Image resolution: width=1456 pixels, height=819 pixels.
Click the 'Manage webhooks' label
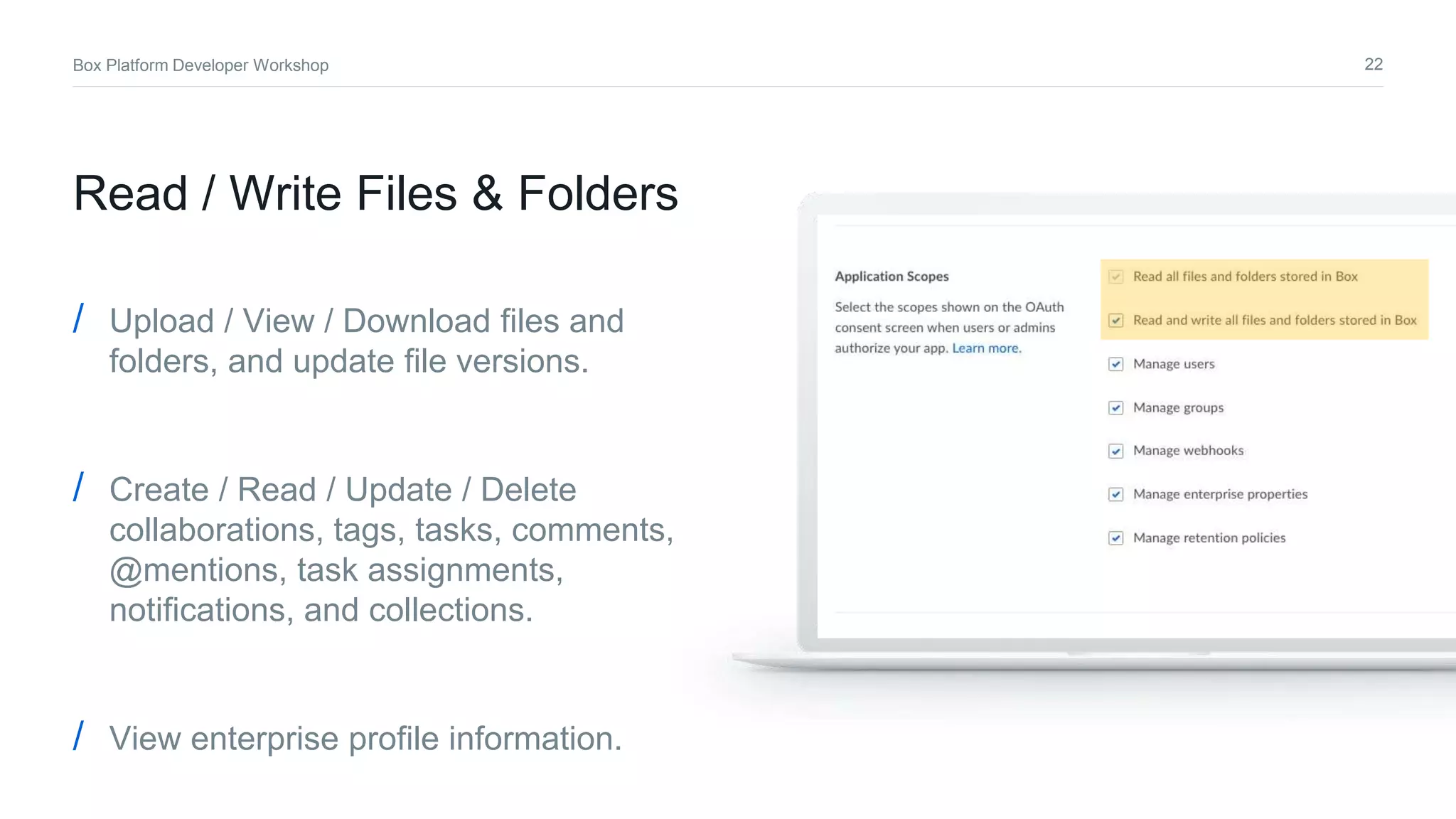click(1188, 451)
